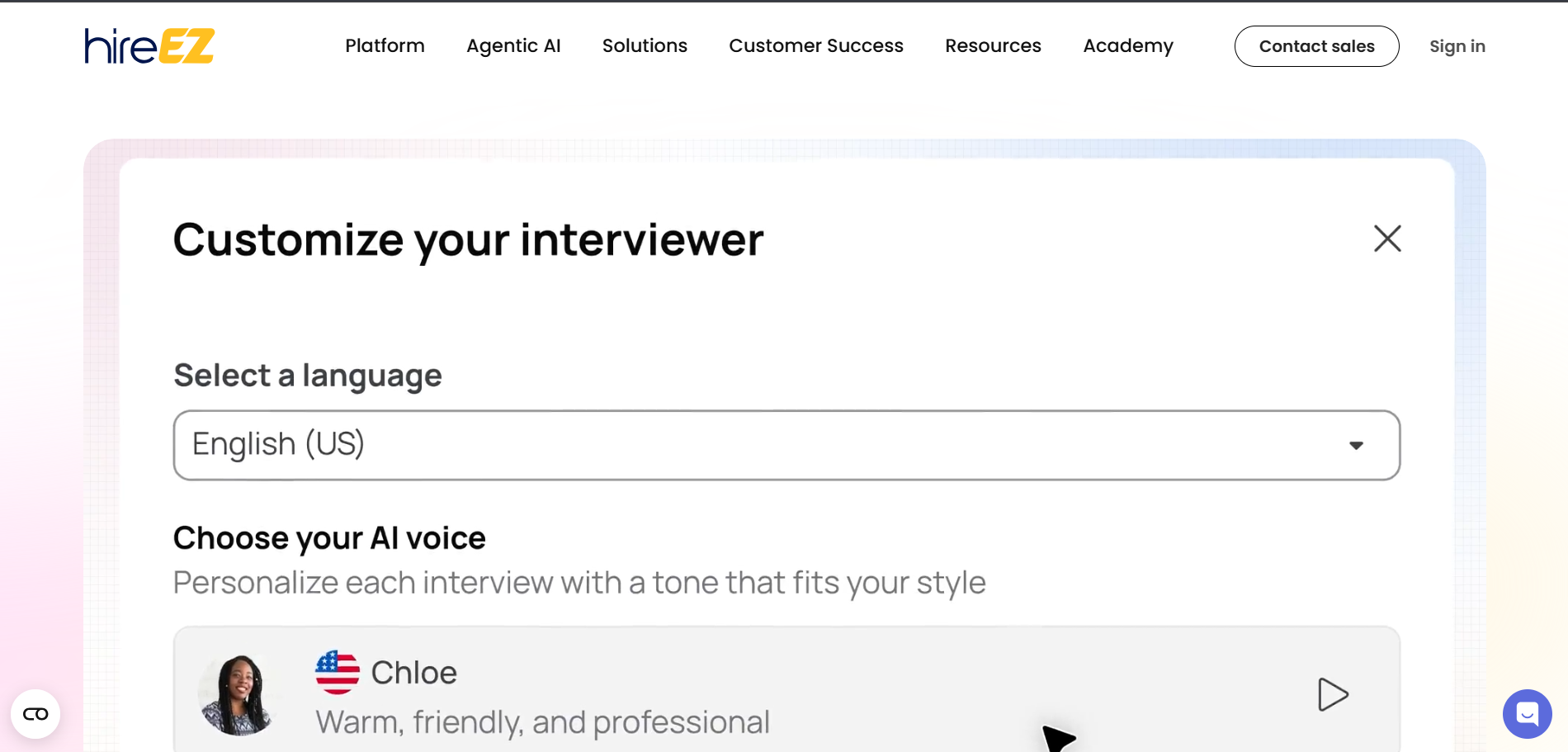Screen dimensions: 1568x752
Task: Open the English (US) language selector
Action: click(x=786, y=445)
